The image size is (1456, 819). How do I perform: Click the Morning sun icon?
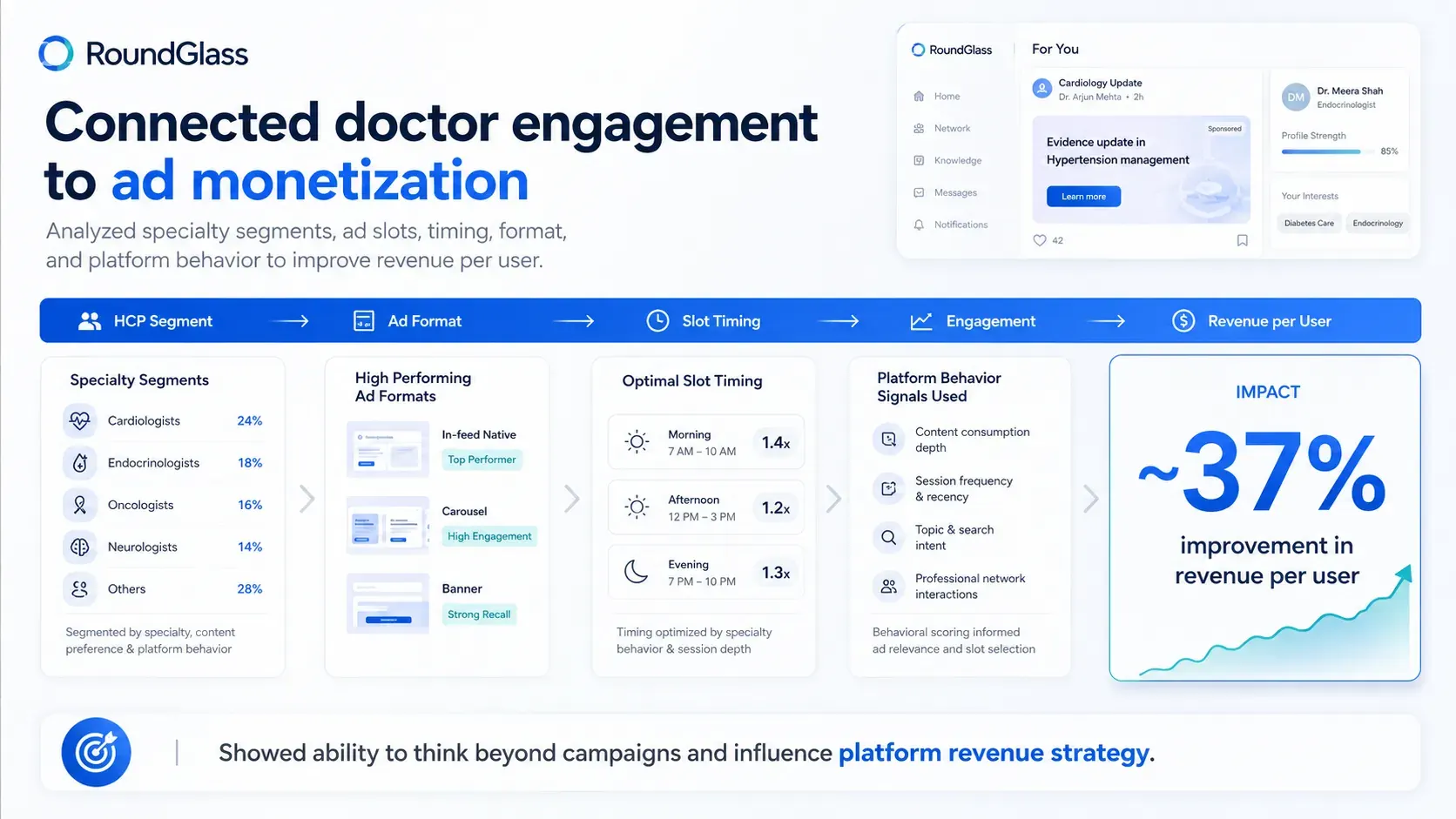pyautogui.click(x=637, y=442)
